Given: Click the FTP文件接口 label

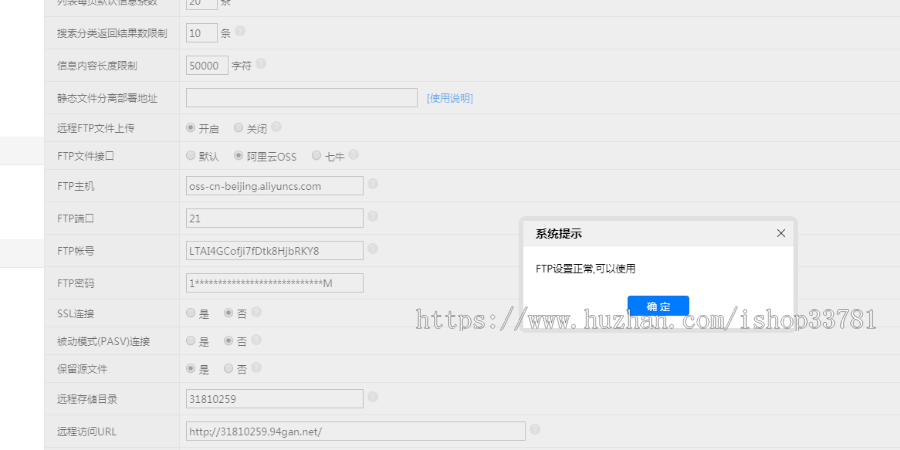Looking at the screenshot, I should tap(86, 156).
